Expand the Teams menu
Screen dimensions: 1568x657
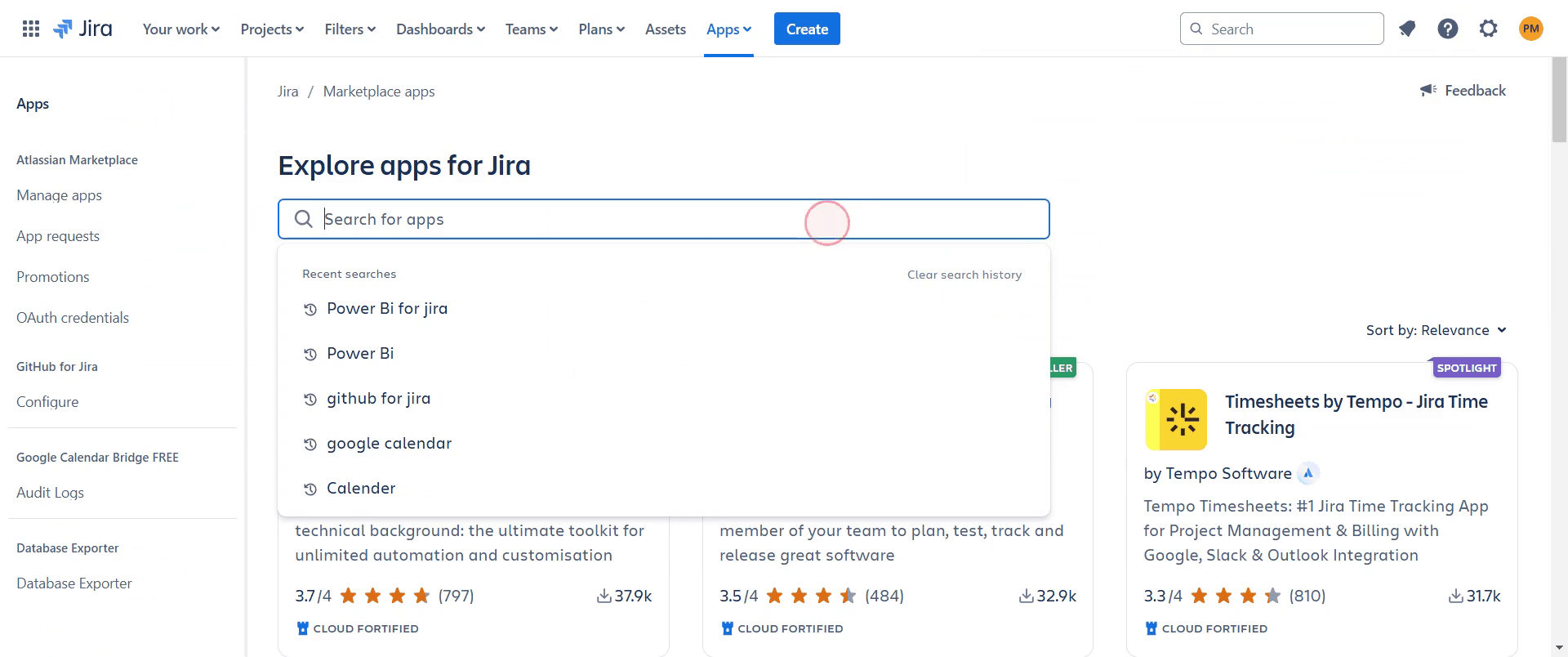[x=532, y=29]
